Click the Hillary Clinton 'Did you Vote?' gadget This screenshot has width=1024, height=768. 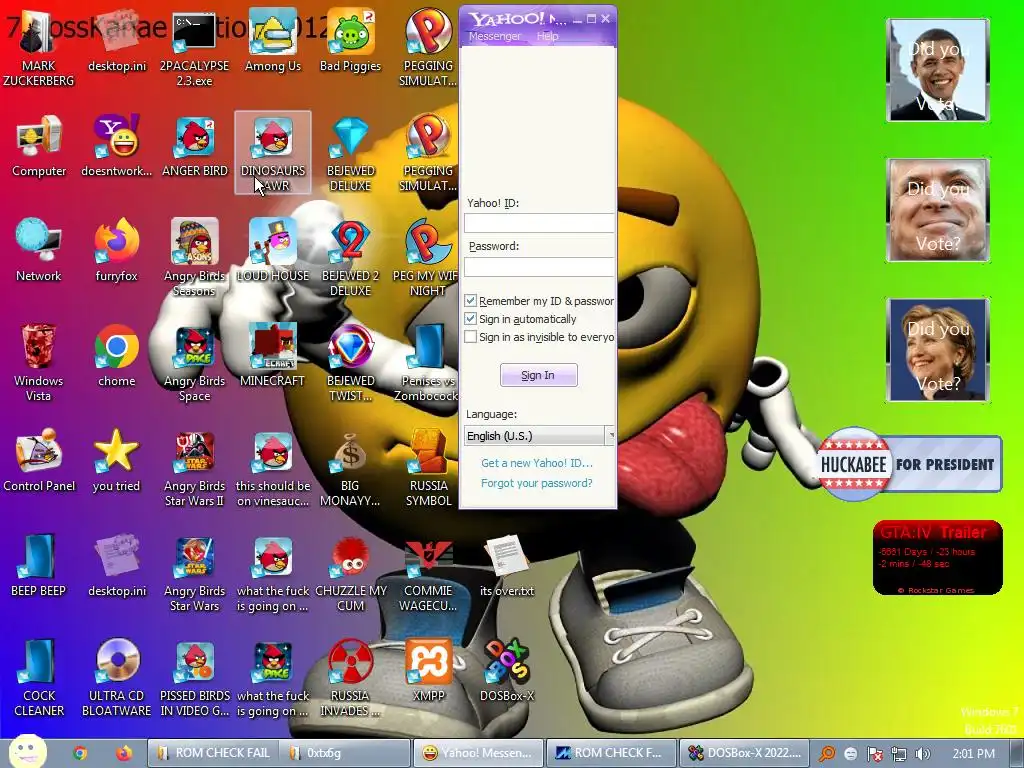click(938, 349)
